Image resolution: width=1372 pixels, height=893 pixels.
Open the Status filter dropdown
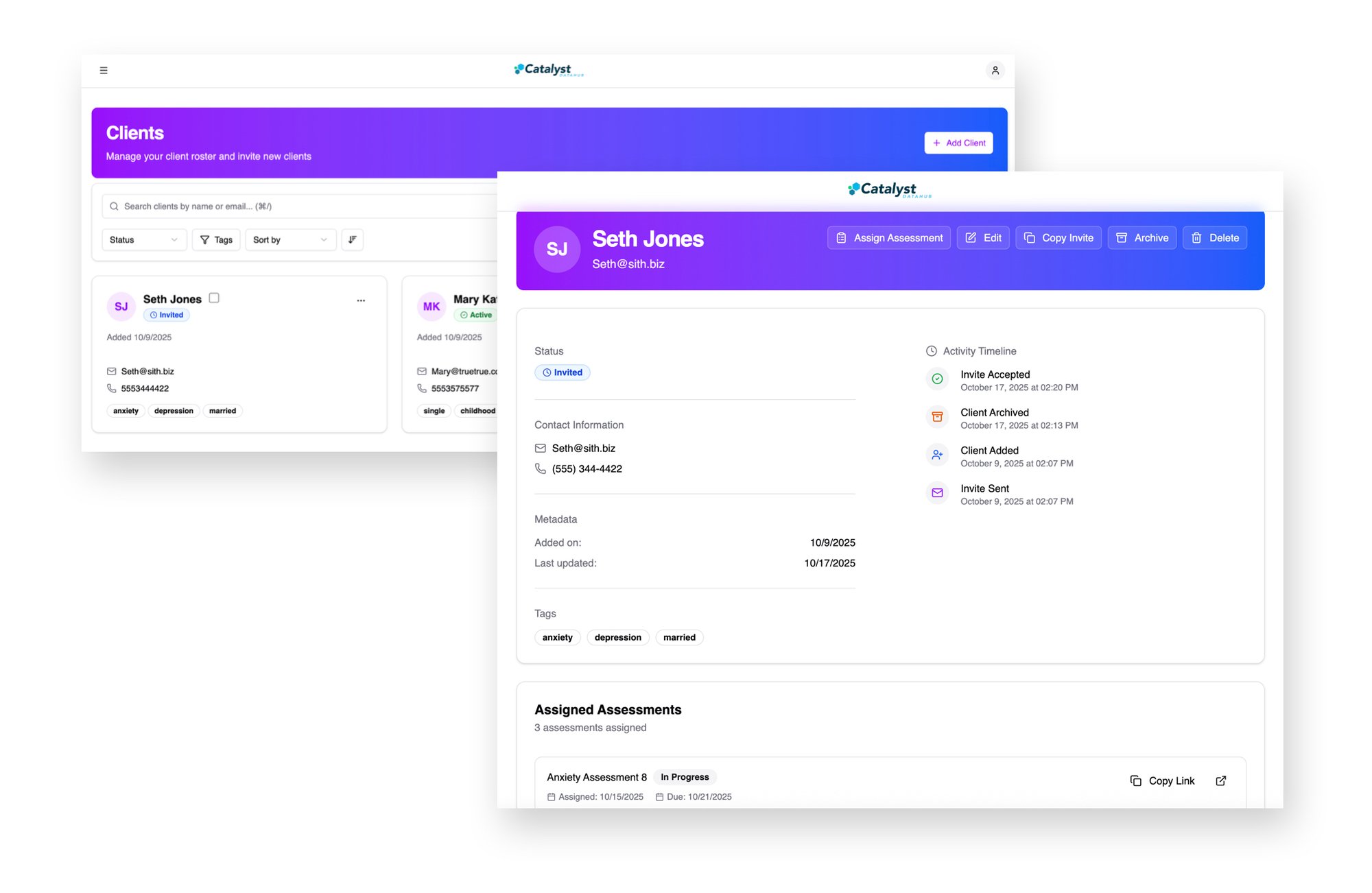tap(143, 239)
